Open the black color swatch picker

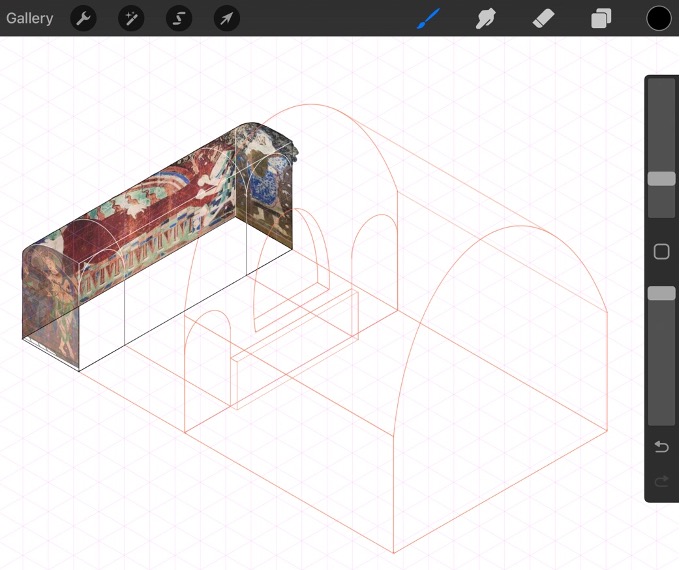tap(659, 19)
